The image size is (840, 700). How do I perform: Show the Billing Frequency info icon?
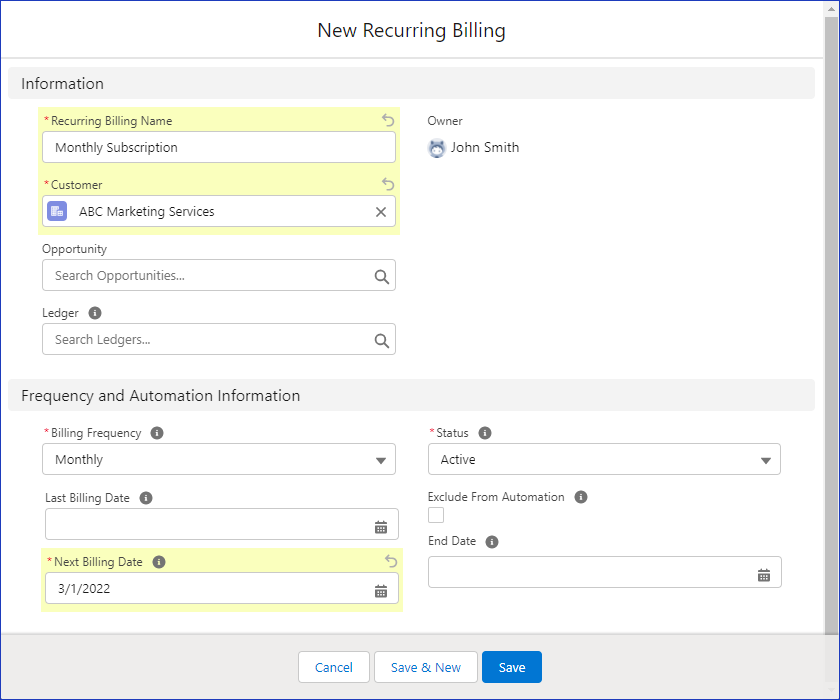tap(157, 433)
